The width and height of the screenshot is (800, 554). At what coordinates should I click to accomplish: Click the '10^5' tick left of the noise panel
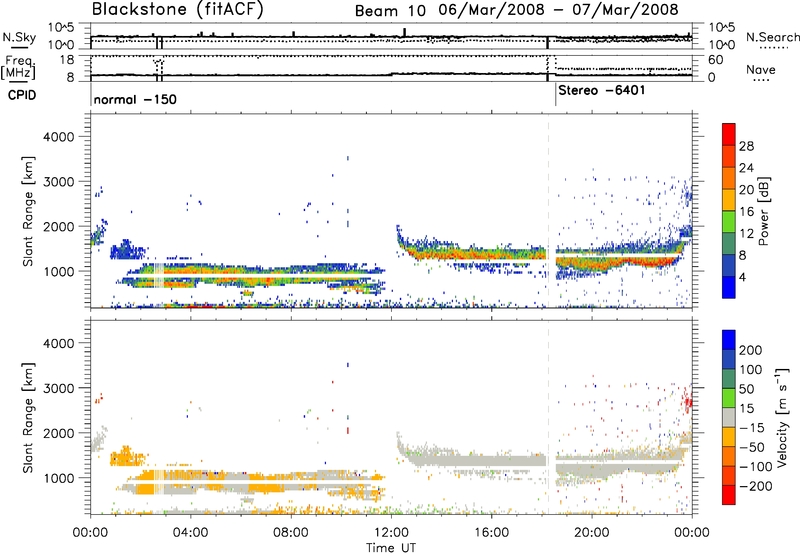pyautogui.click(x=61, y=27)
